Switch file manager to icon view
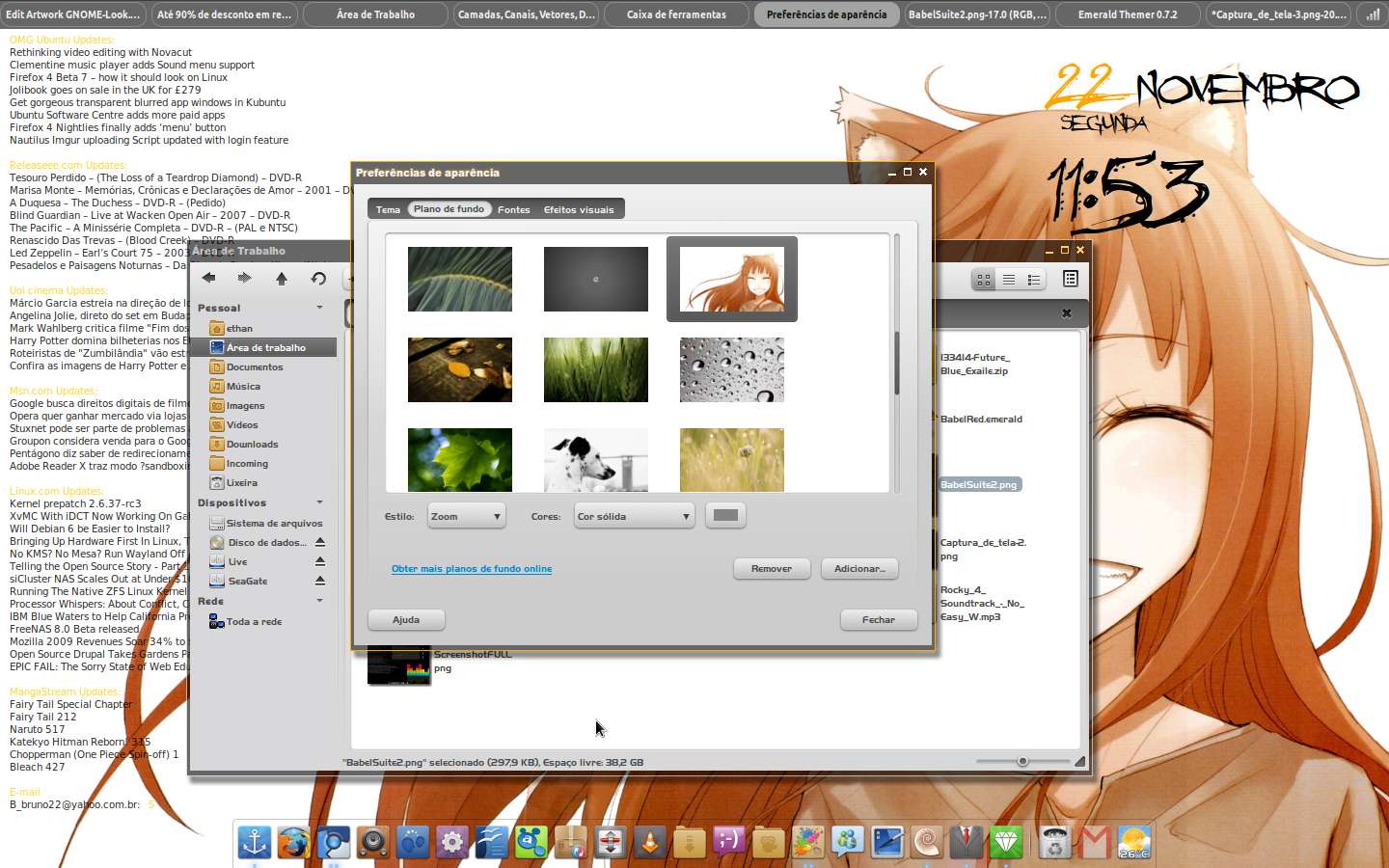The width and height of the screenshot is (1389, 868). point(984,280)
